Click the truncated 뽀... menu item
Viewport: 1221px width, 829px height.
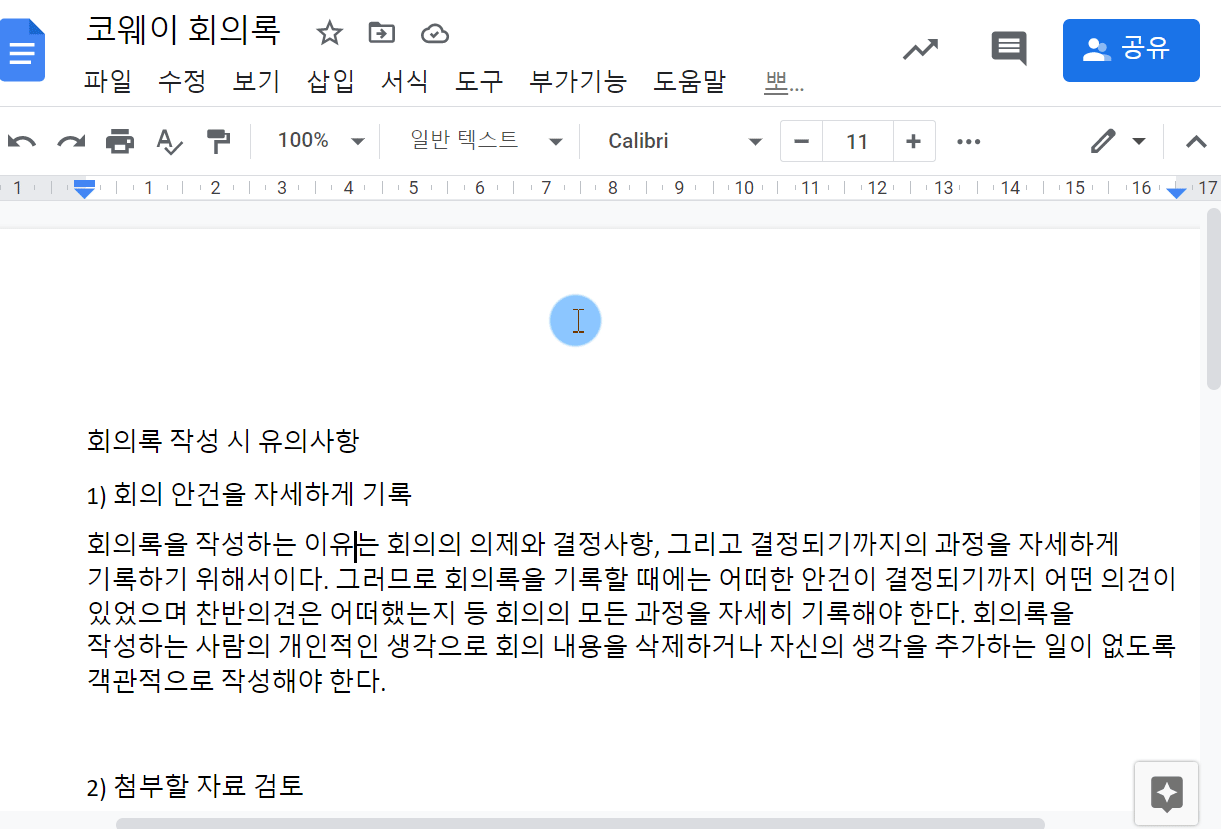[x=785, y=84]
